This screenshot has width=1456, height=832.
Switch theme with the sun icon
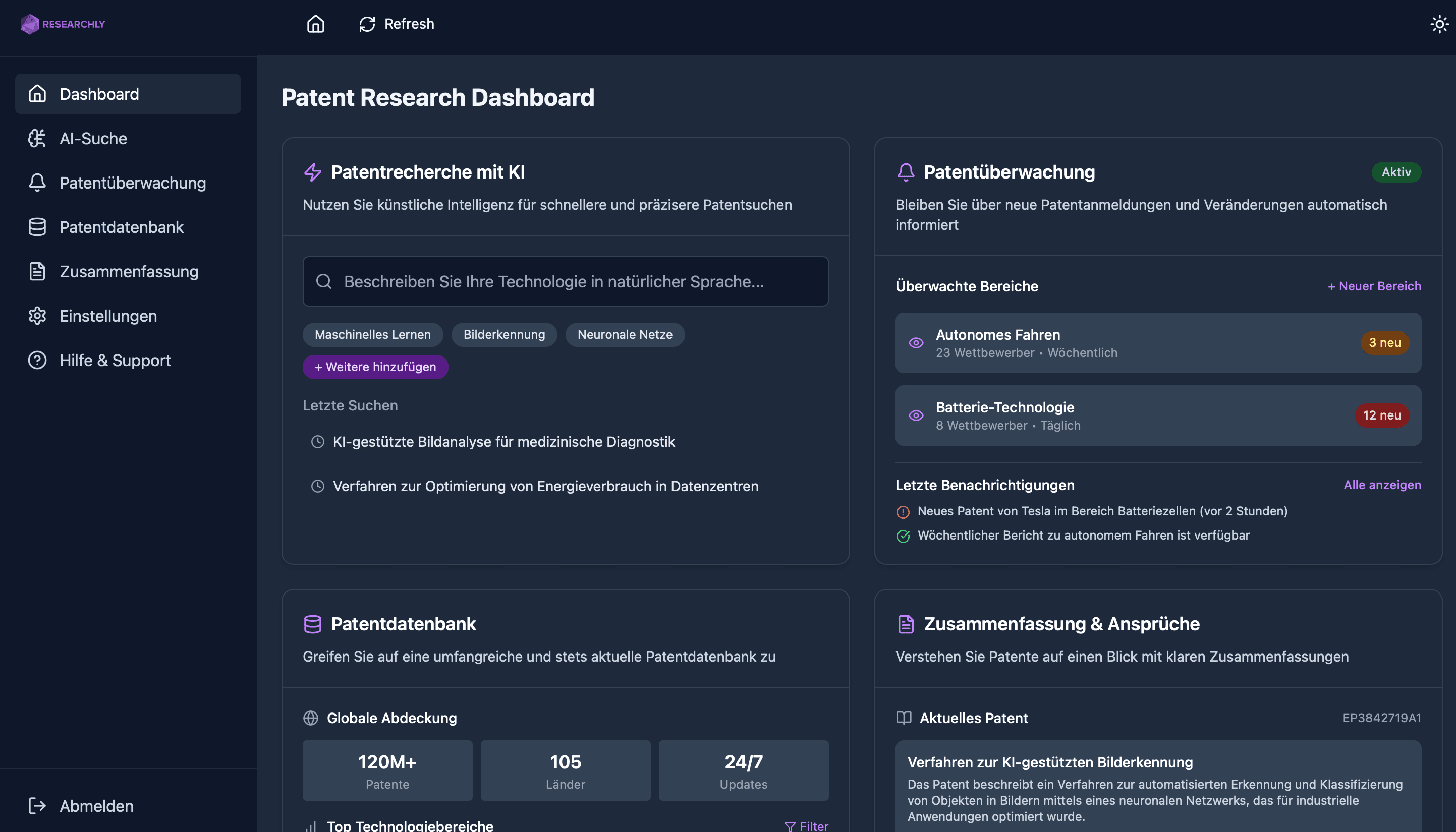pyautogui.click(x=1439, y=24)
